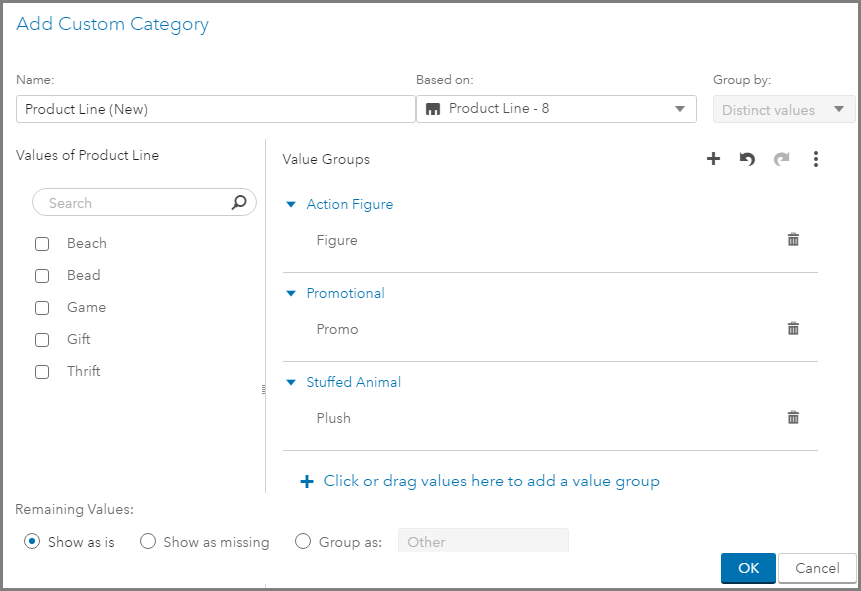Click the Name input field
The width and height of the screenshot is (861, 591).
click(215, 109)
